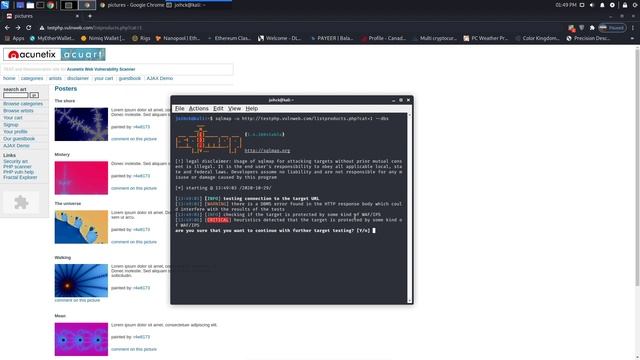Open the file manager from the top panel
Viewport: 640px width, 360px height.
[x=30, y=5]
